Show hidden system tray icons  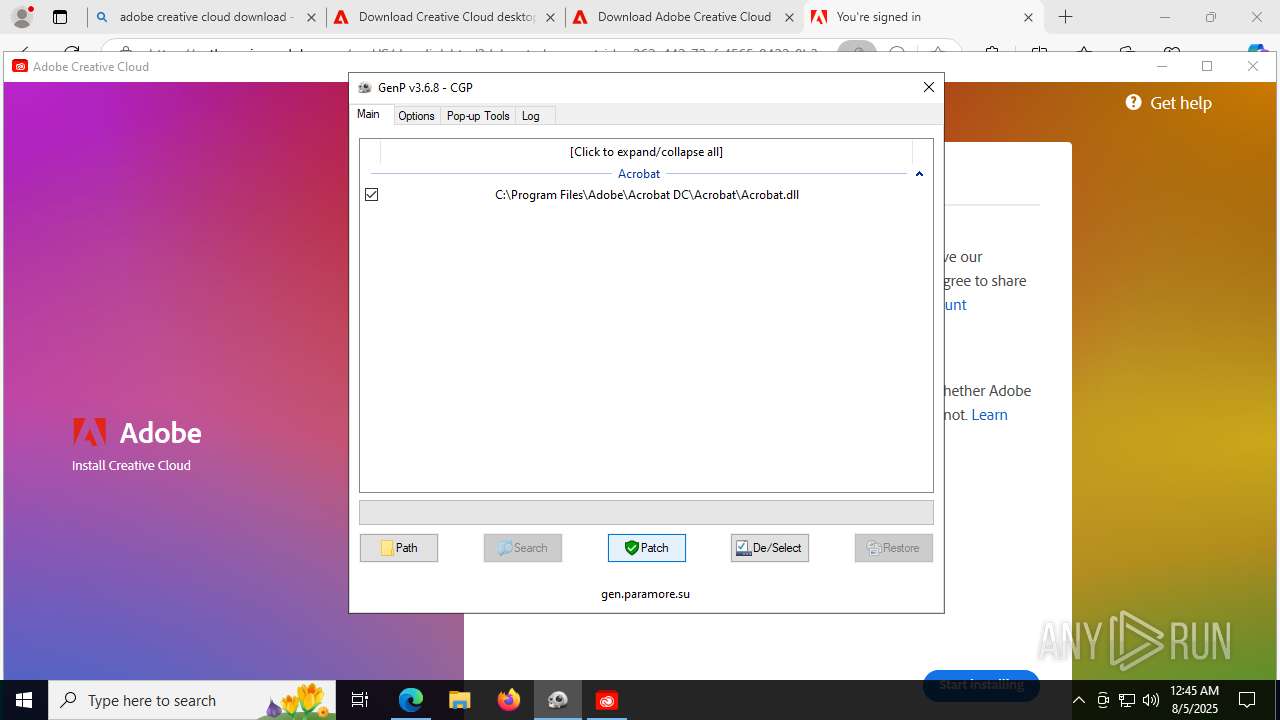pyautogui.click(x=1079, y=700)
